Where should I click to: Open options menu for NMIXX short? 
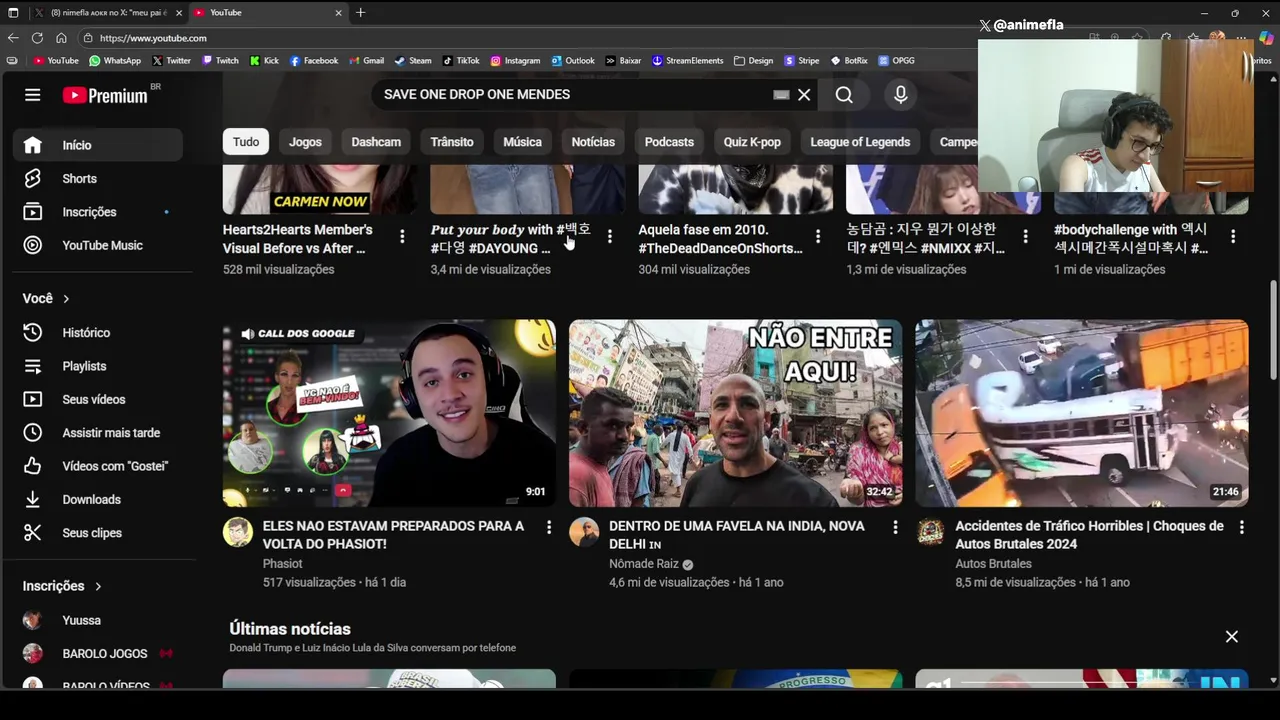(x=1025, y=237)
